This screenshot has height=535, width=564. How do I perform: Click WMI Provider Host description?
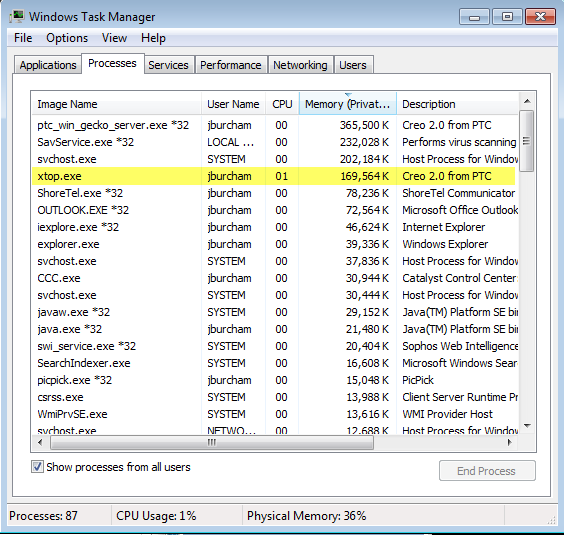[x=447, y=414]
